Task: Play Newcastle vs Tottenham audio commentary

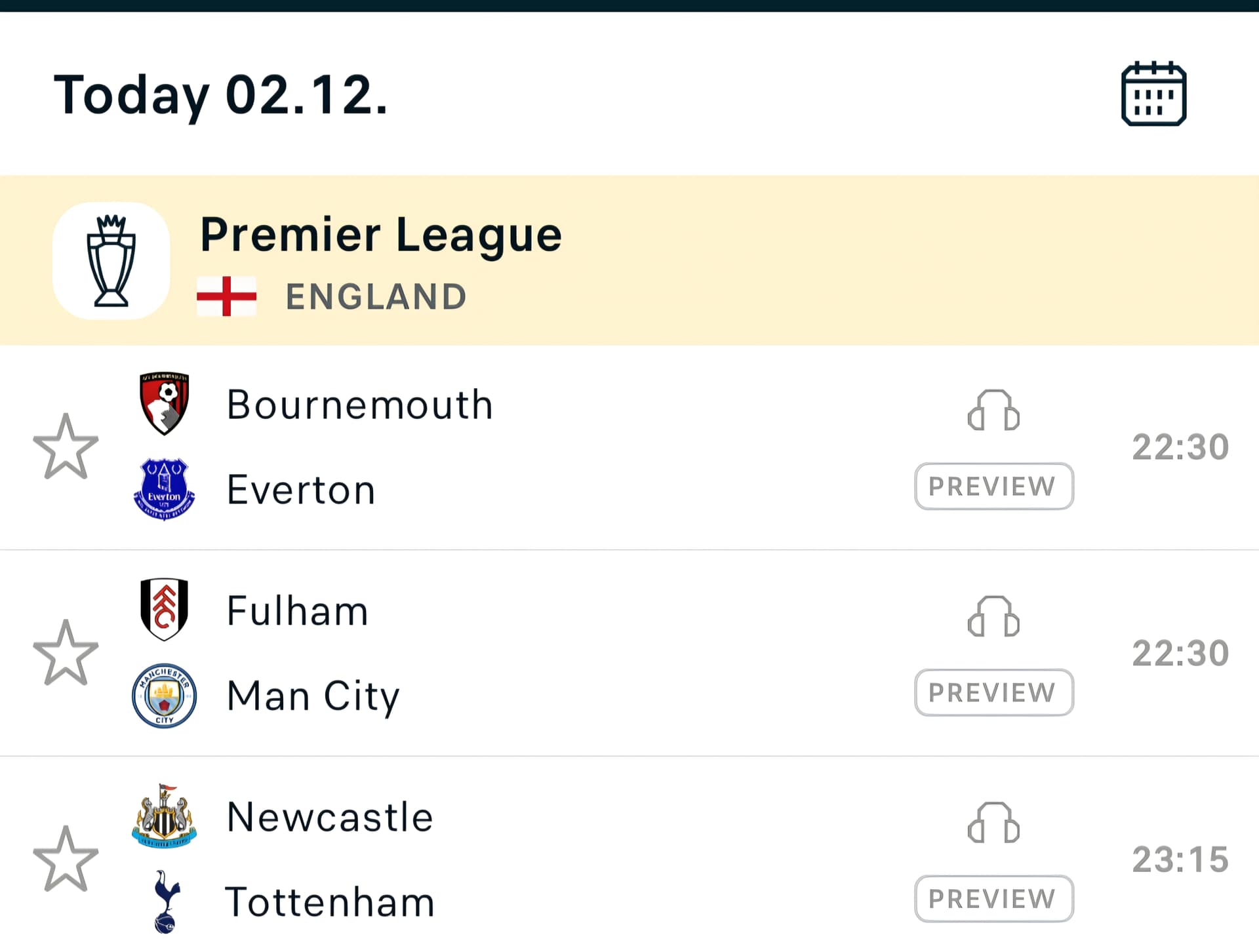Action: tap(993, 823)
